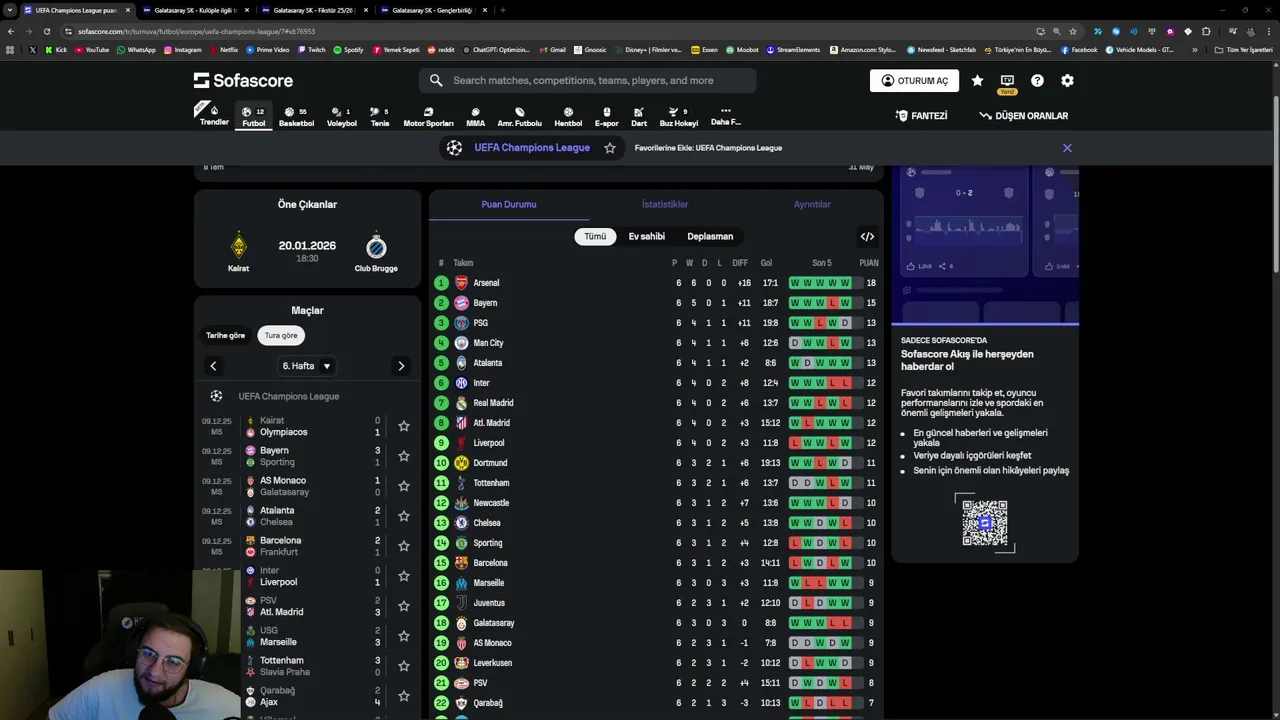The height and width of the screenshot is (720, 1280).
Task: Favorite the Kairat vs Olympiacos match
Action: click(404, 426)
